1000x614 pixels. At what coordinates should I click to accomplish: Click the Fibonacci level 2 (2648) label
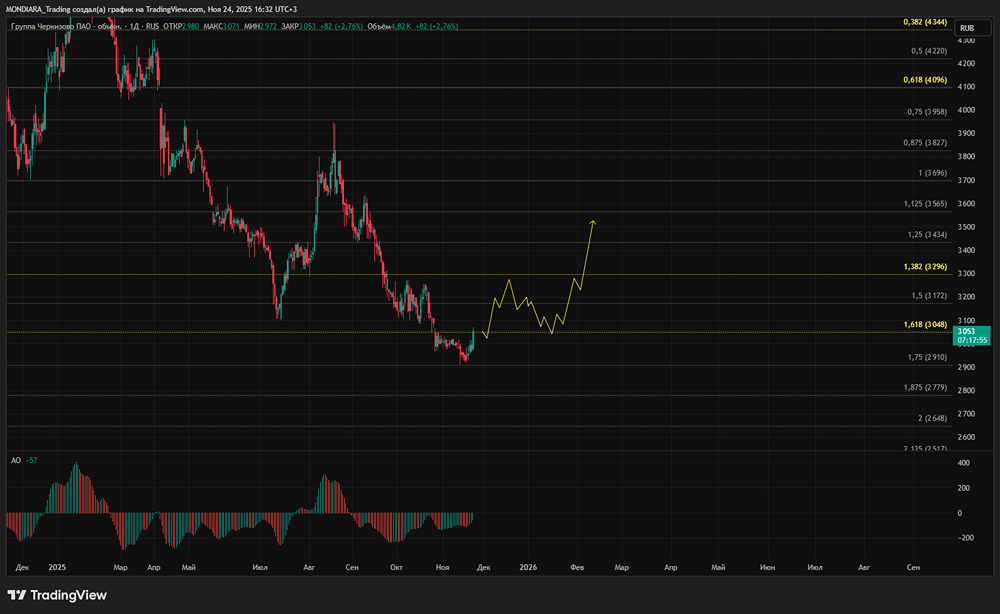(932, 418)
